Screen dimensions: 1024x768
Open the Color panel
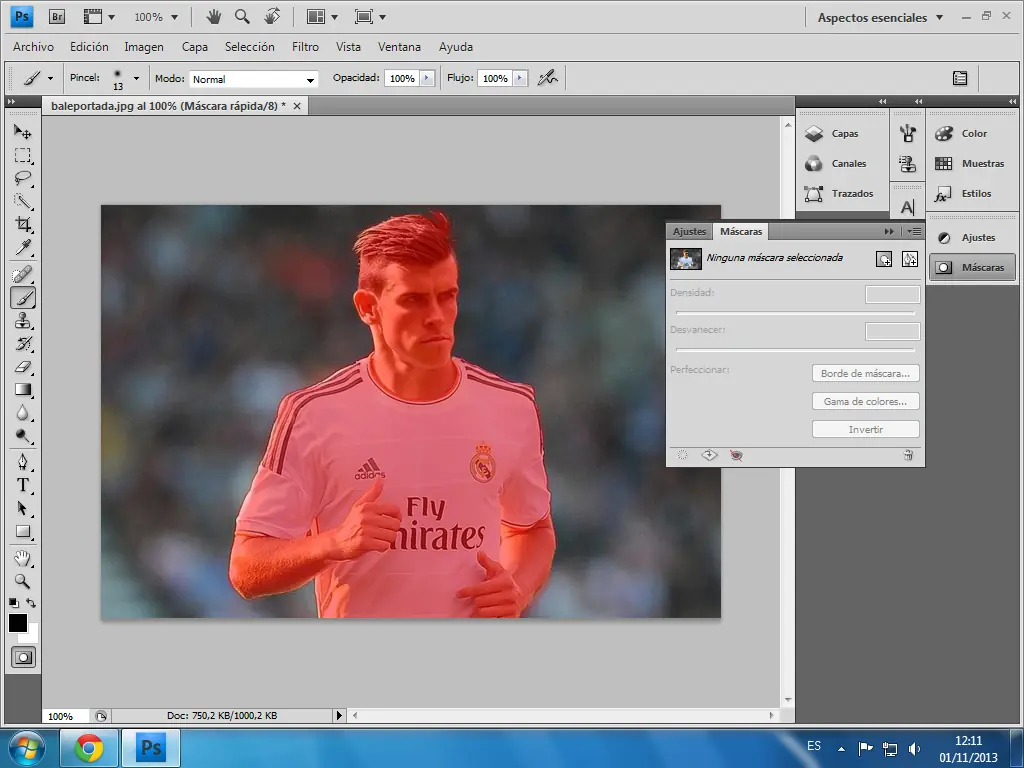[972, 133]
